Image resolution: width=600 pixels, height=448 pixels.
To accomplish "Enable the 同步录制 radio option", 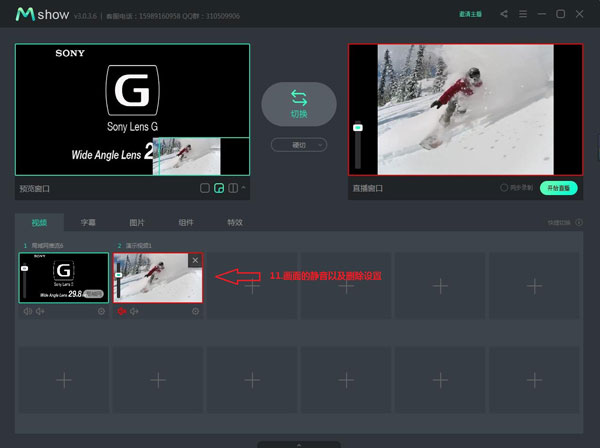I will 504,187.
